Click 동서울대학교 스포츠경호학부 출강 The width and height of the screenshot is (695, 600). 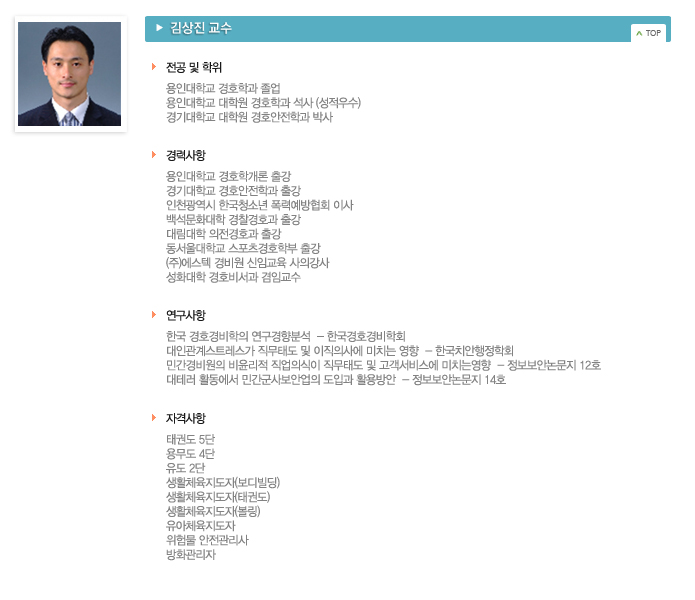(x=243, y=248)
